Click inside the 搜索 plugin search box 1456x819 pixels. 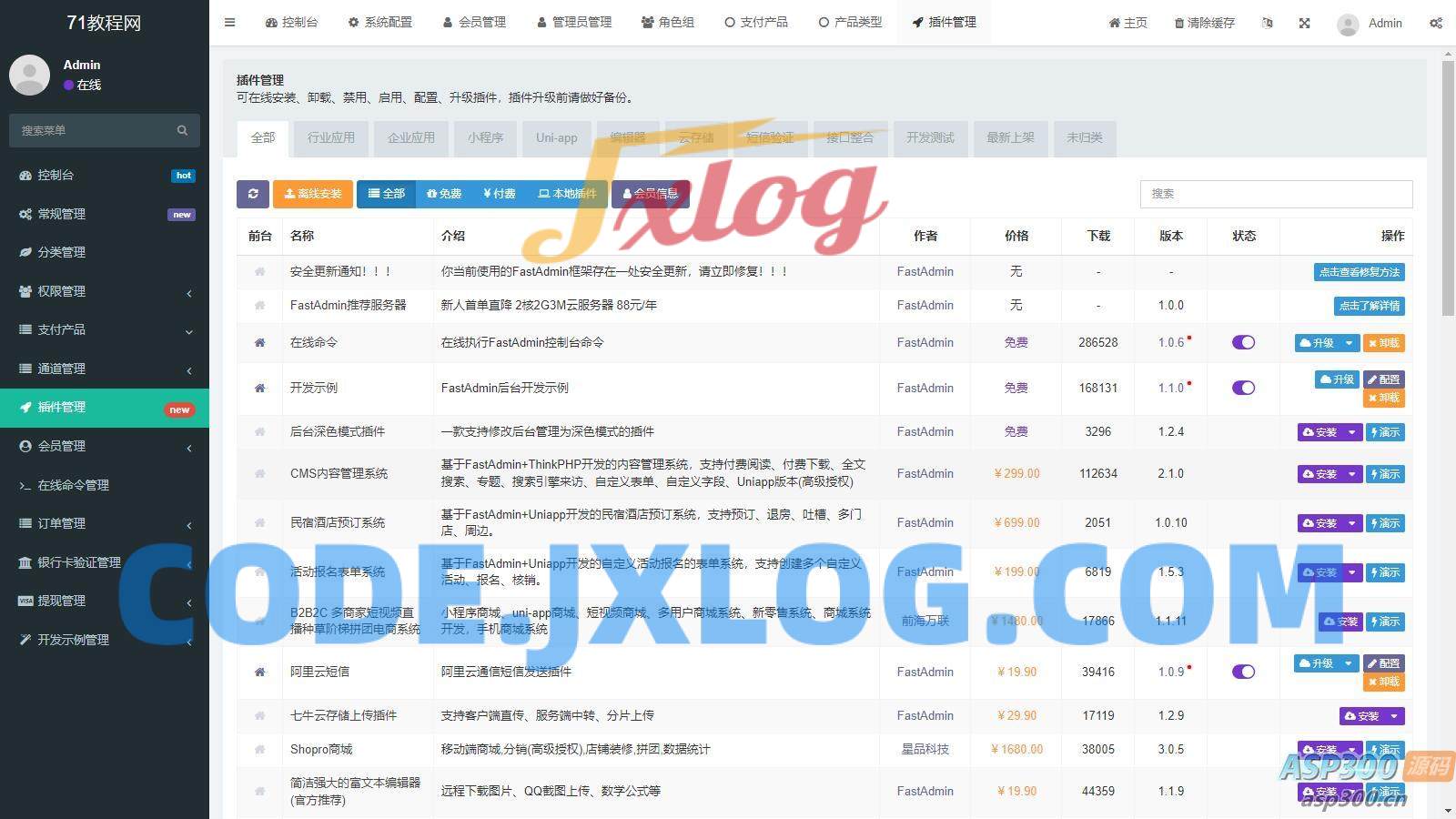1274,194
